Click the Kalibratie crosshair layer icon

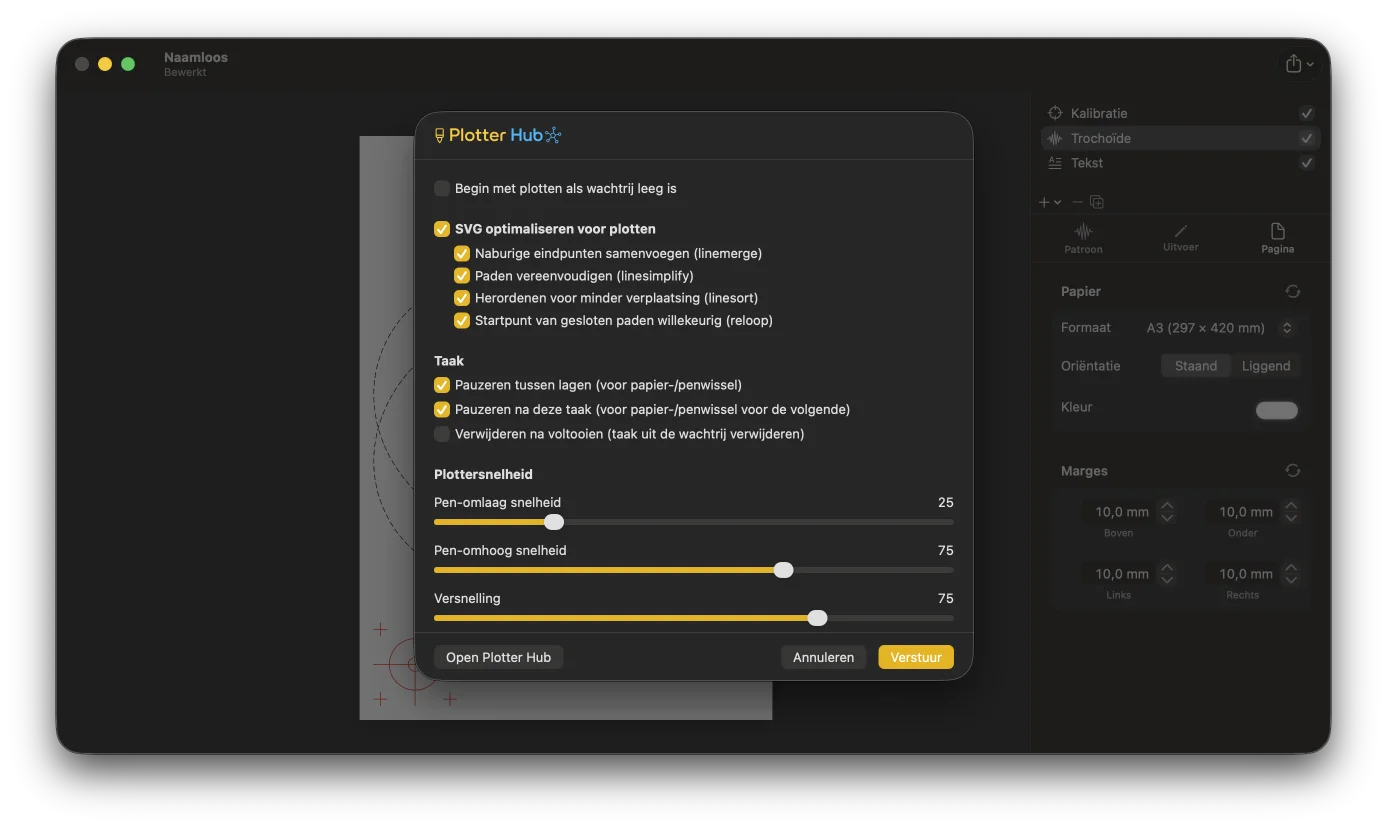(x=1054, y=113)
